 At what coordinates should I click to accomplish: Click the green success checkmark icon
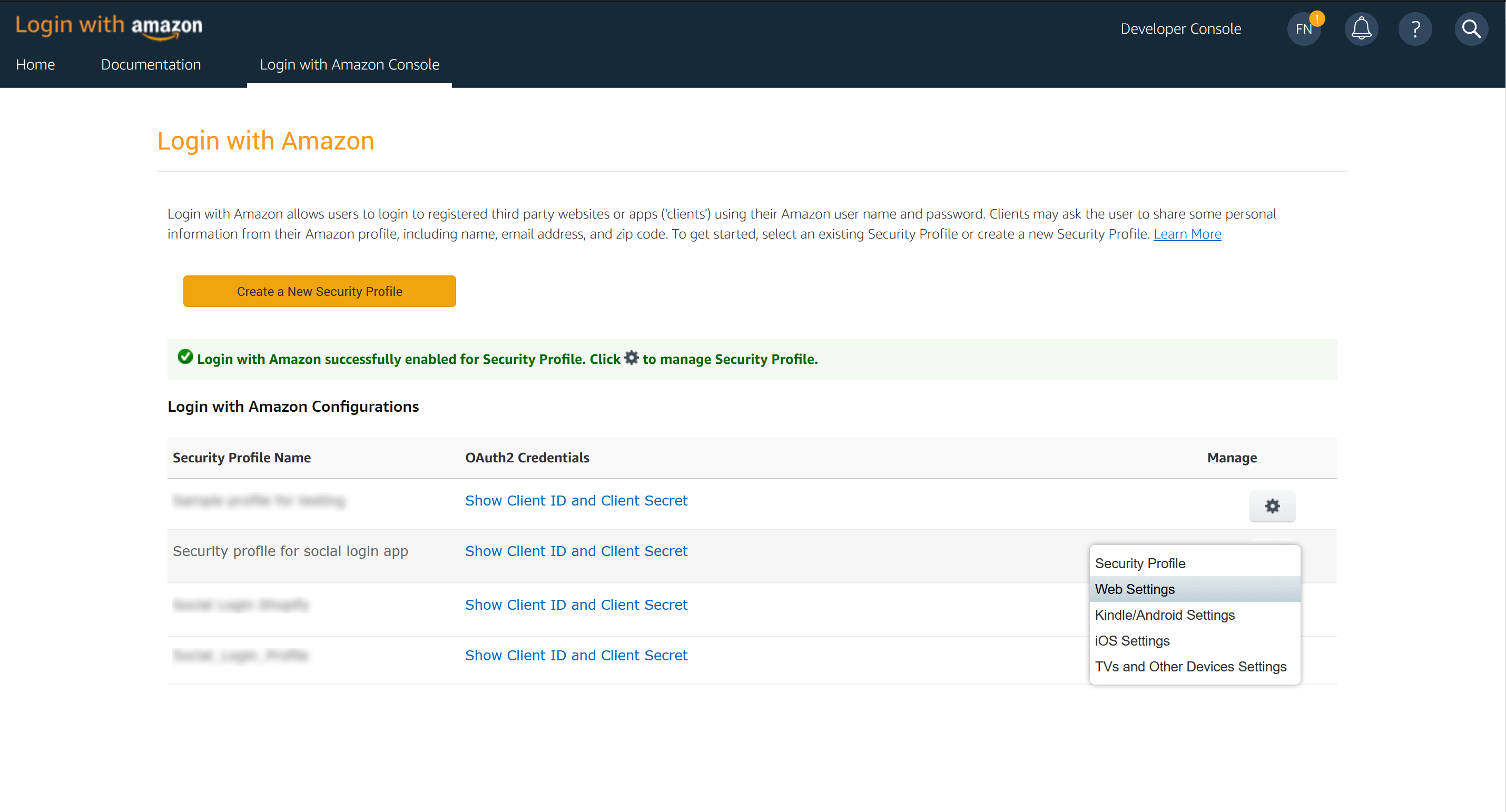(x=185, y=357)
